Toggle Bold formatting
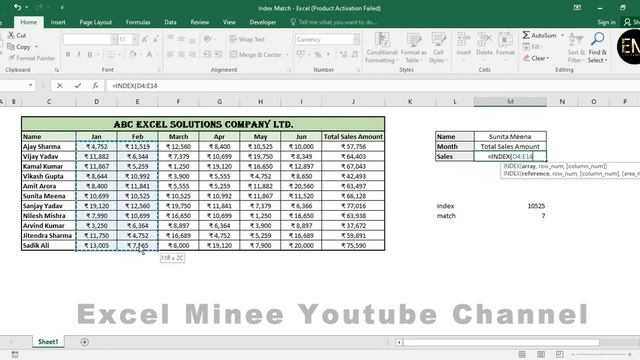Image resolution: width=640 pixels, height=360 pixels. [x=68, y=54]
